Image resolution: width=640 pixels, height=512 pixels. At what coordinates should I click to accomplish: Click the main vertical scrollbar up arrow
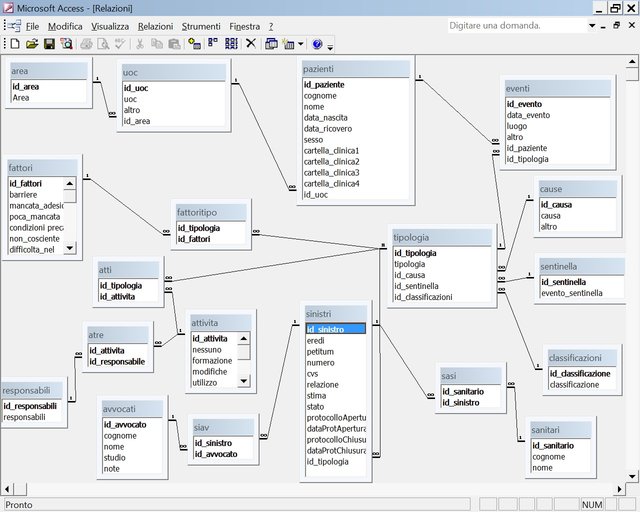click(632, 62)
